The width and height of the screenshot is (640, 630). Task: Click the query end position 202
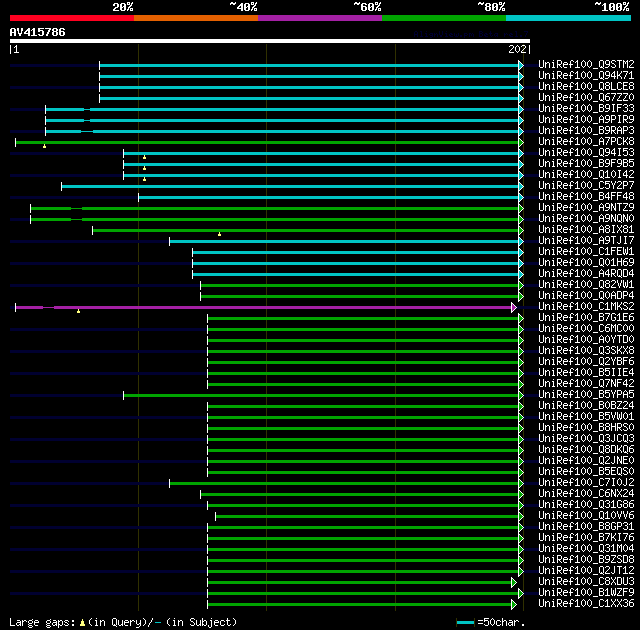pos(517,49)
